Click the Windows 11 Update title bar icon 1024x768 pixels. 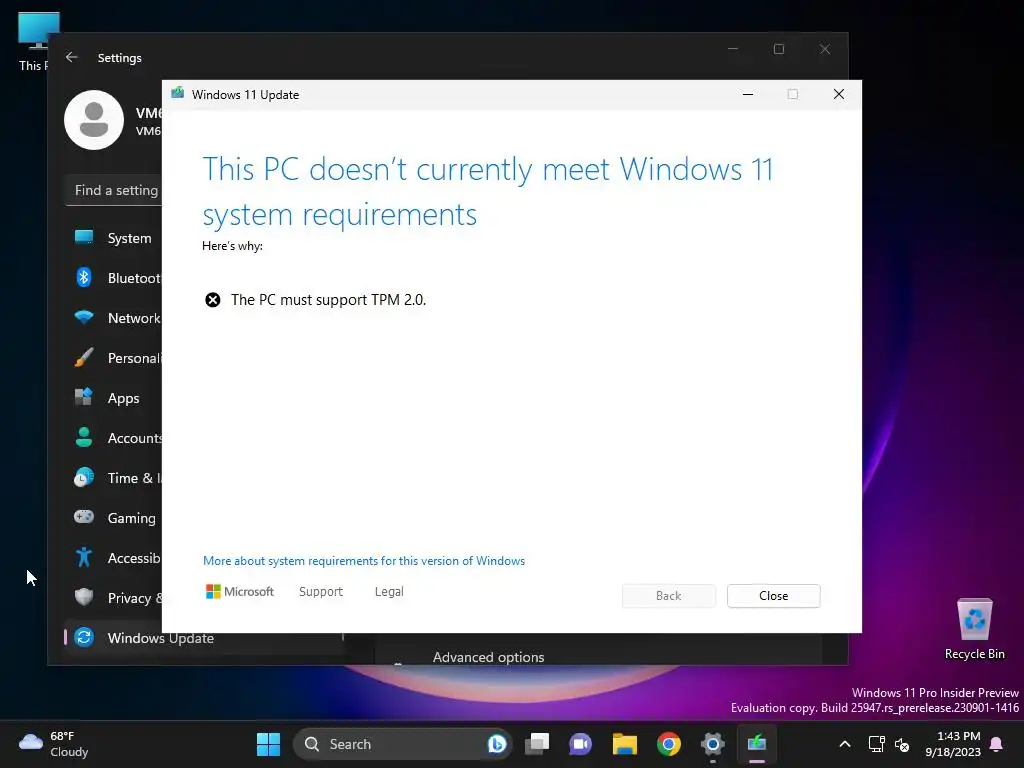pyautogui.click(x=178, y=94)
